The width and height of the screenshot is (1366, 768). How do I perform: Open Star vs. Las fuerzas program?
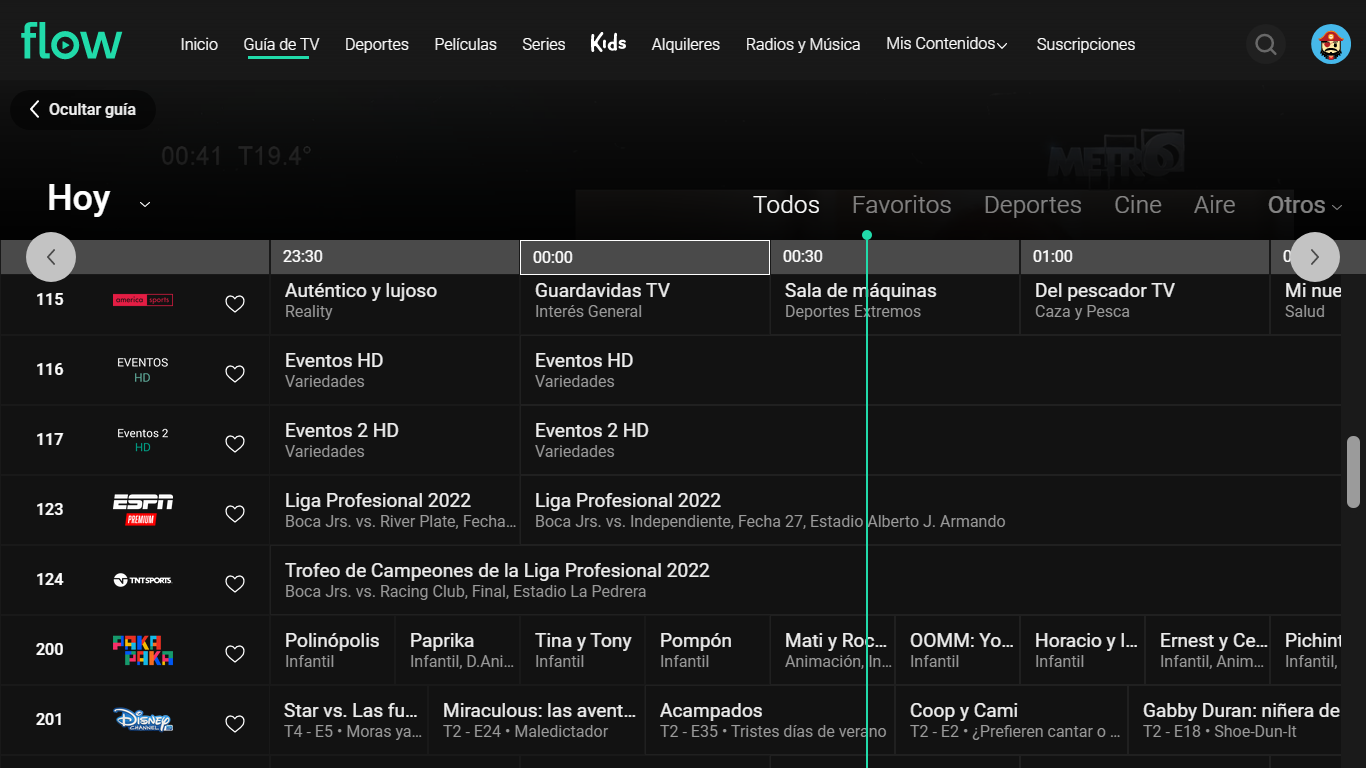tap(349, 720)
